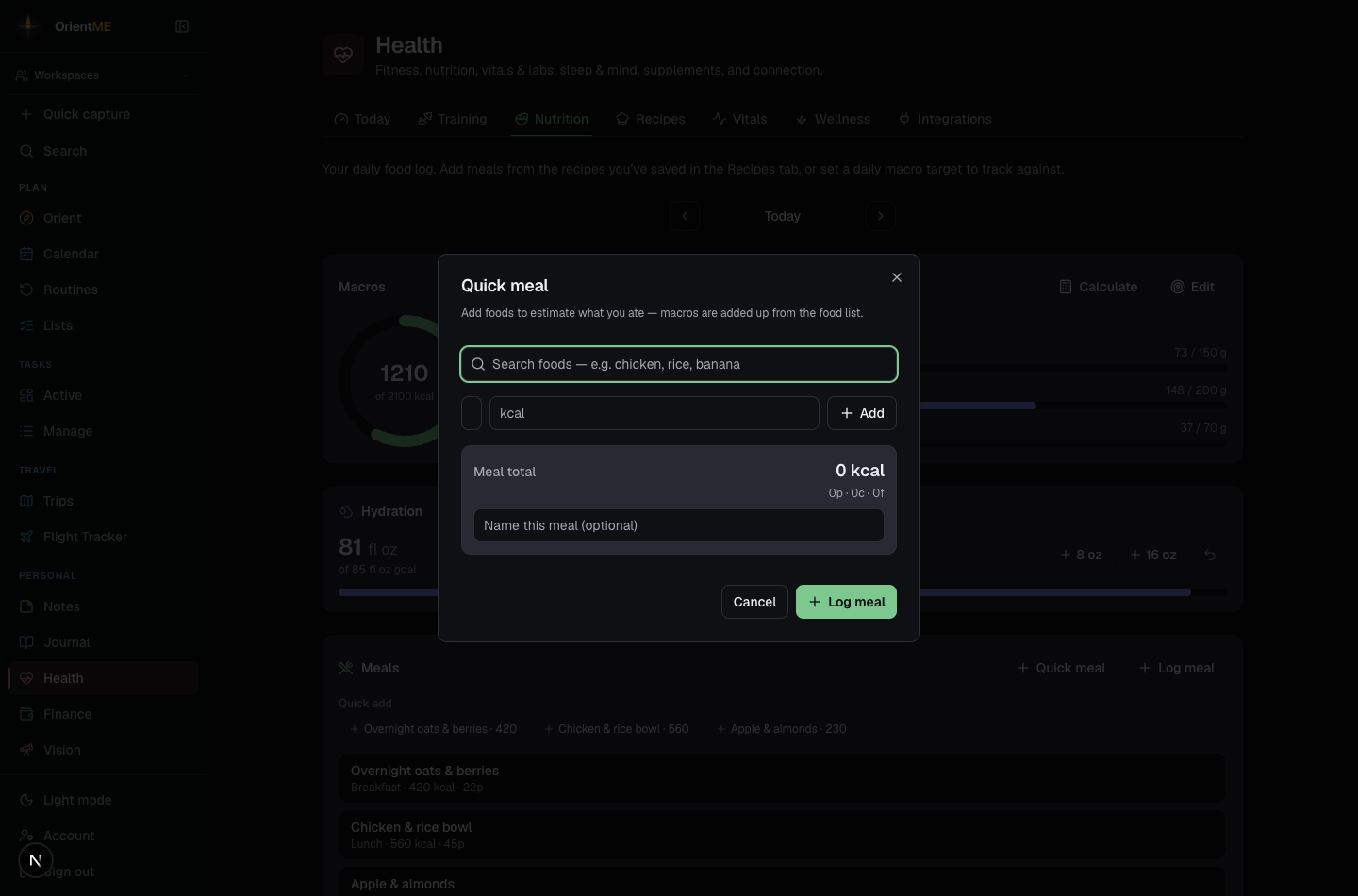This screenshot has height=896, width=1358.
Task: Open the Lists page
Action: [x=103, y=325]
